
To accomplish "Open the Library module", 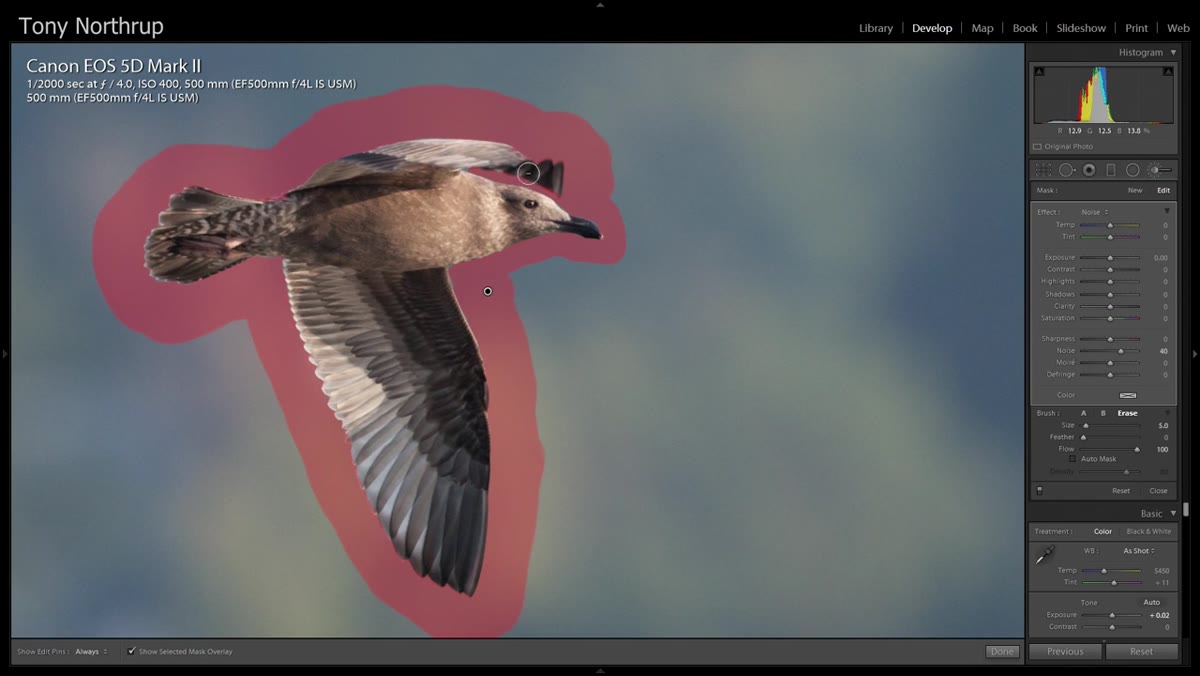I will click(x=876, y=28).
